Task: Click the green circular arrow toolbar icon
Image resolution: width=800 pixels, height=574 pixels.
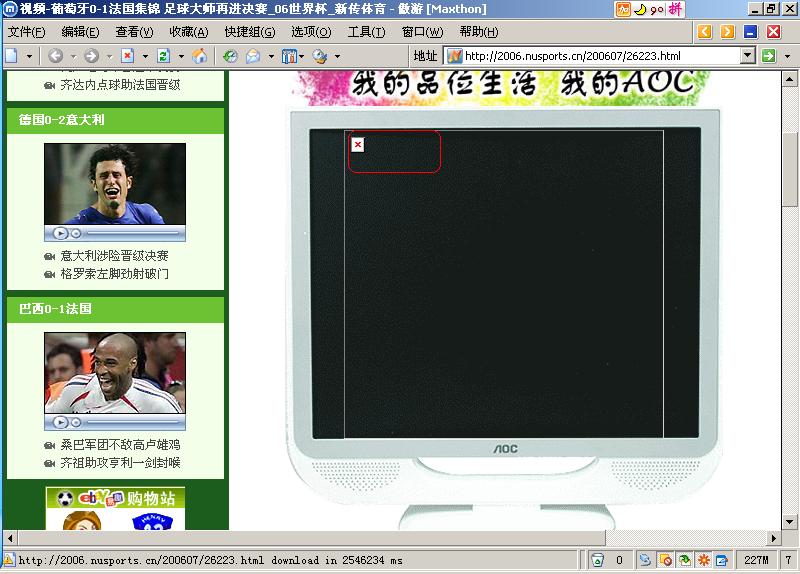Action: (230, 56)
